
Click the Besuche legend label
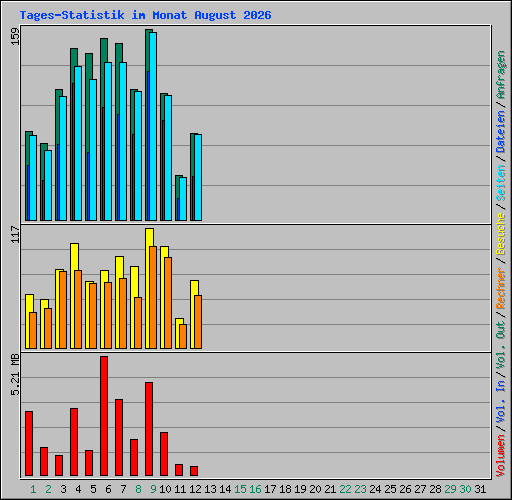tap(500, 234)
